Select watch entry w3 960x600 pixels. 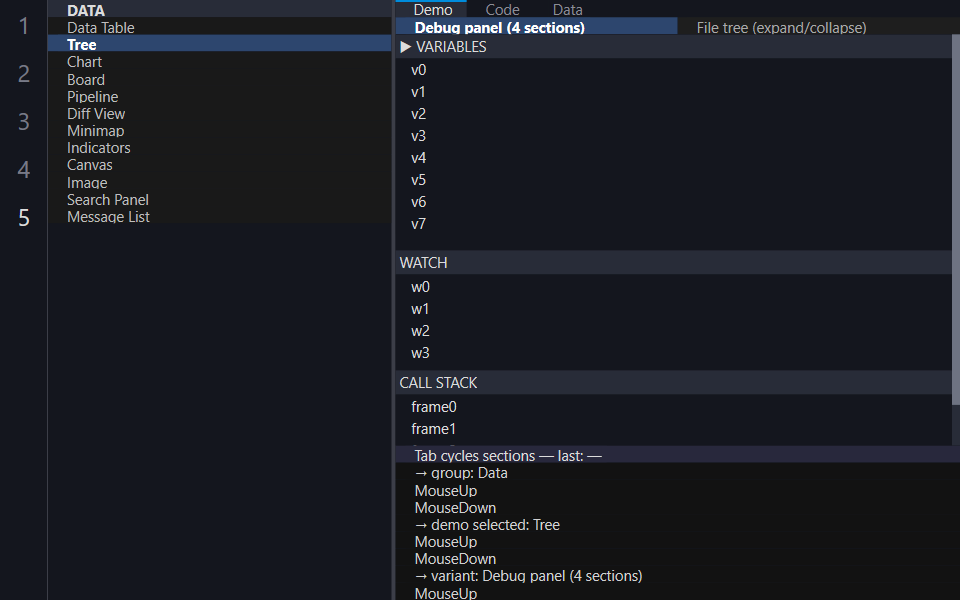[673, 353]
